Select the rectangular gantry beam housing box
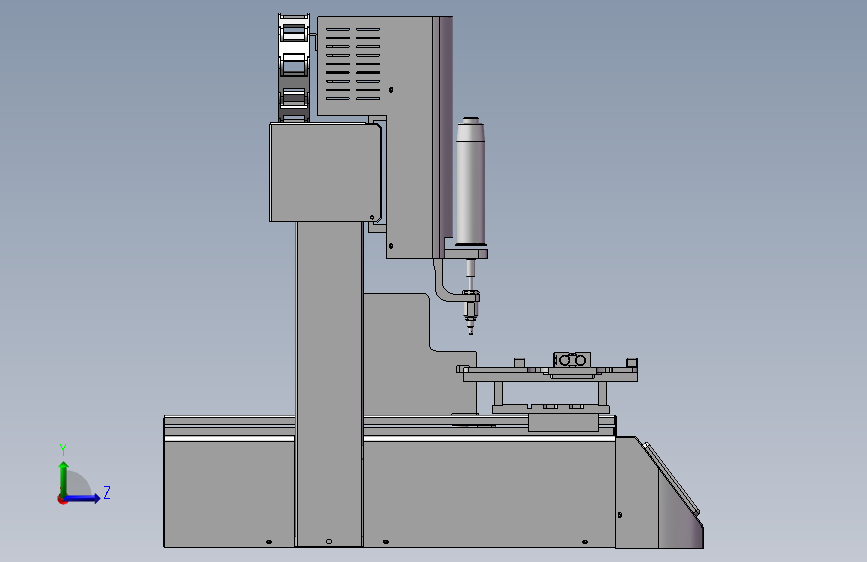This screenshot has height=562, width=867. (325, 173)
